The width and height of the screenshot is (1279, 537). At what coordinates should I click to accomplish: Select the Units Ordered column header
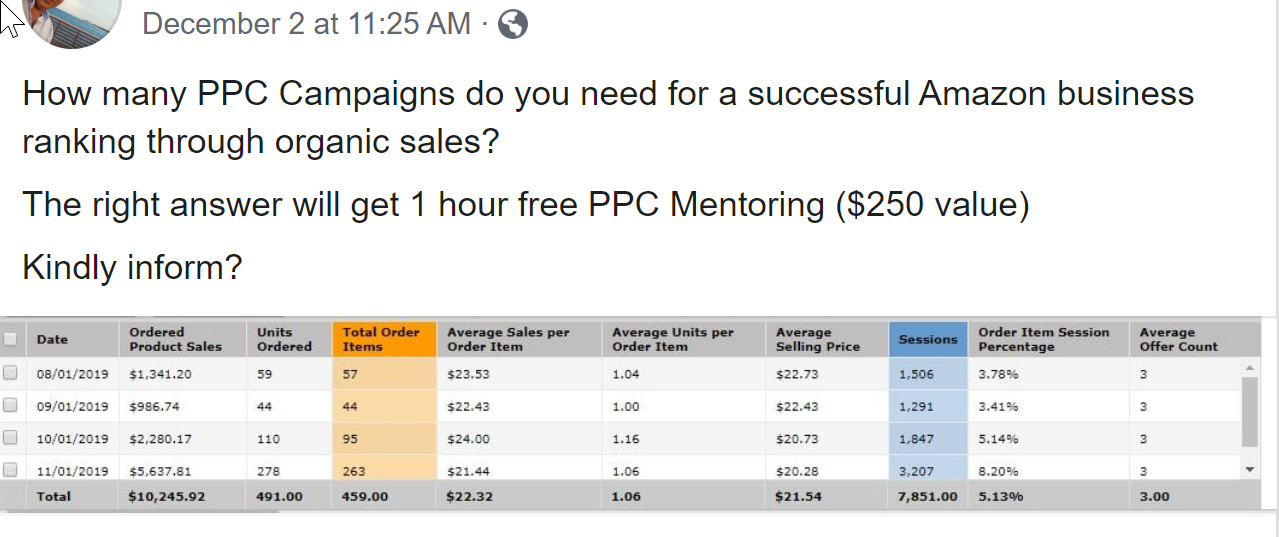[x=283, y=339]
